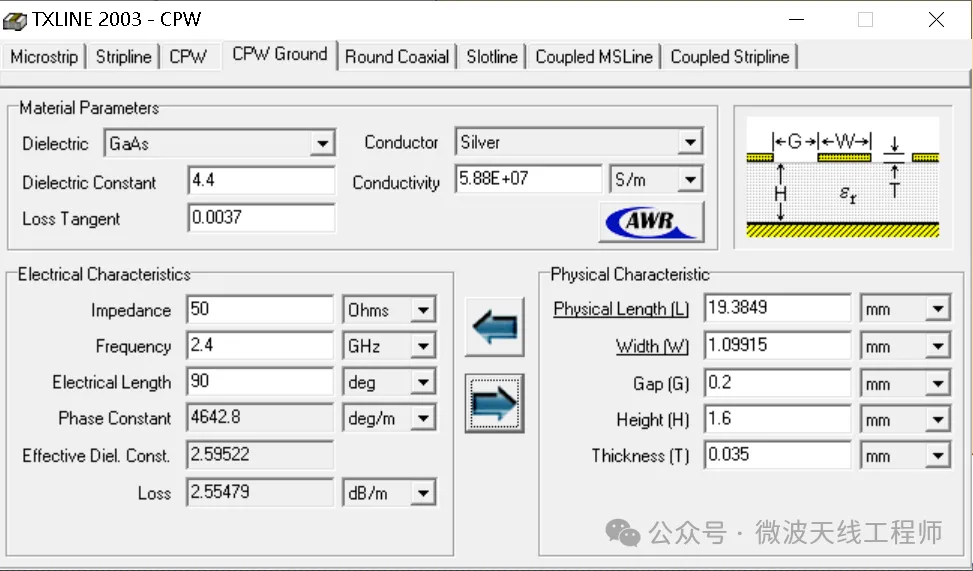Screen dimensions: 973x571
Task: Click the Electrical Characteristics group label
Action: pyautogui.click(x=104, y=275)
